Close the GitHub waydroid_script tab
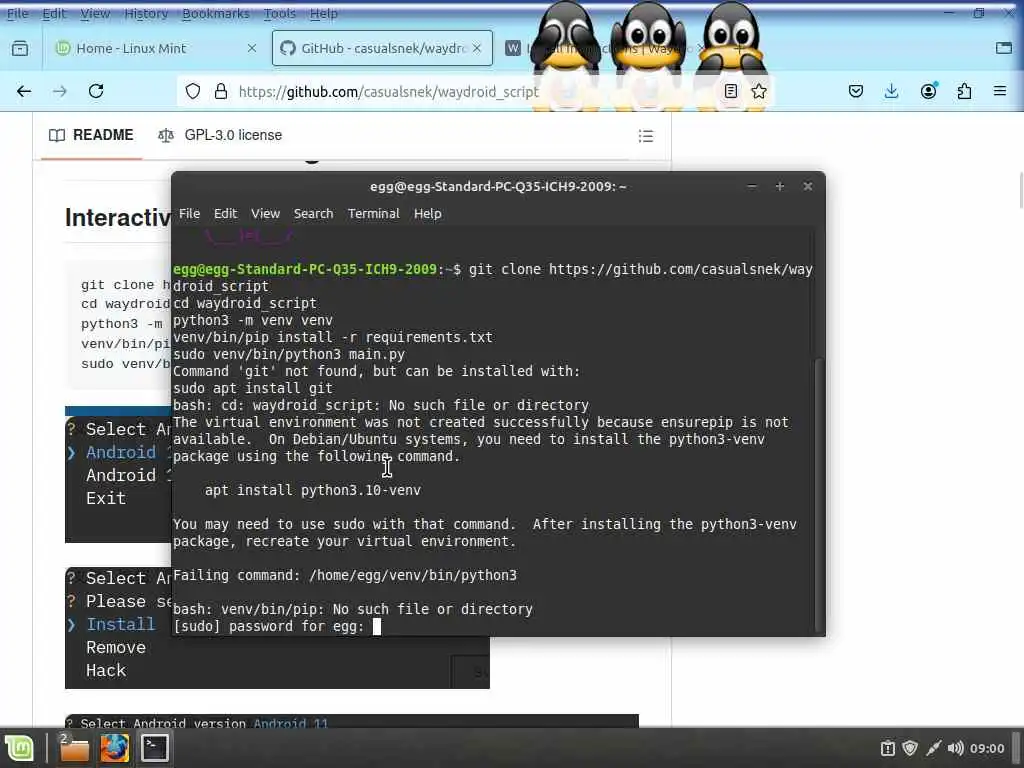 pyautogui.click(x=477, y=48)
